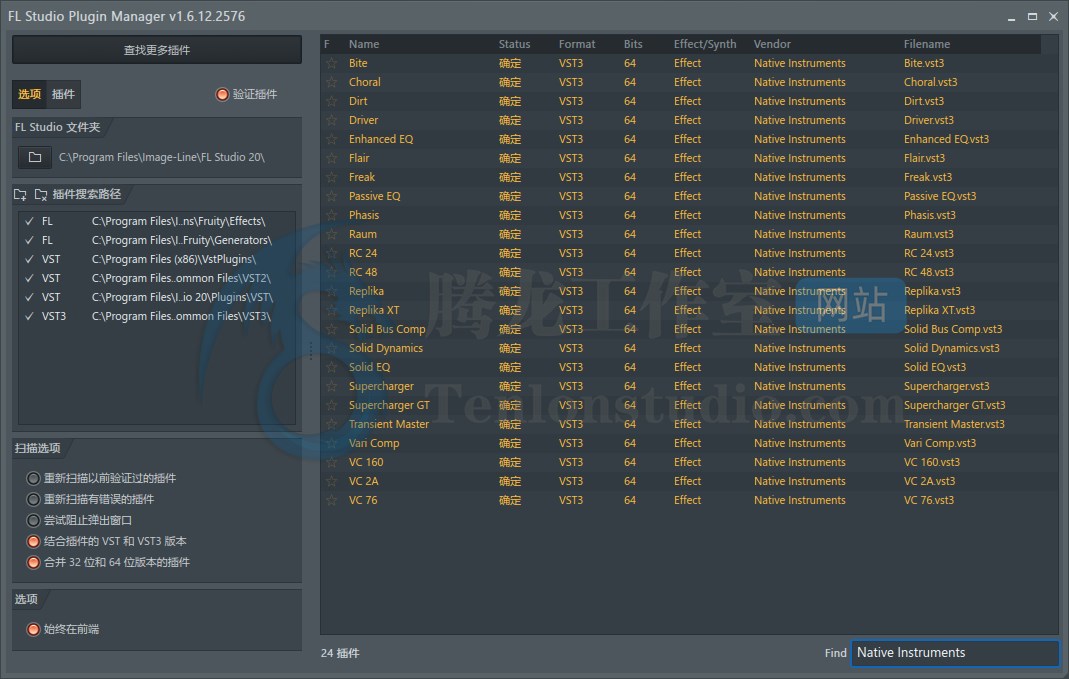Sort by the Bits column header
This screenshot has height=679, width=1069.
pyautogui.click(x=633, y=44)
